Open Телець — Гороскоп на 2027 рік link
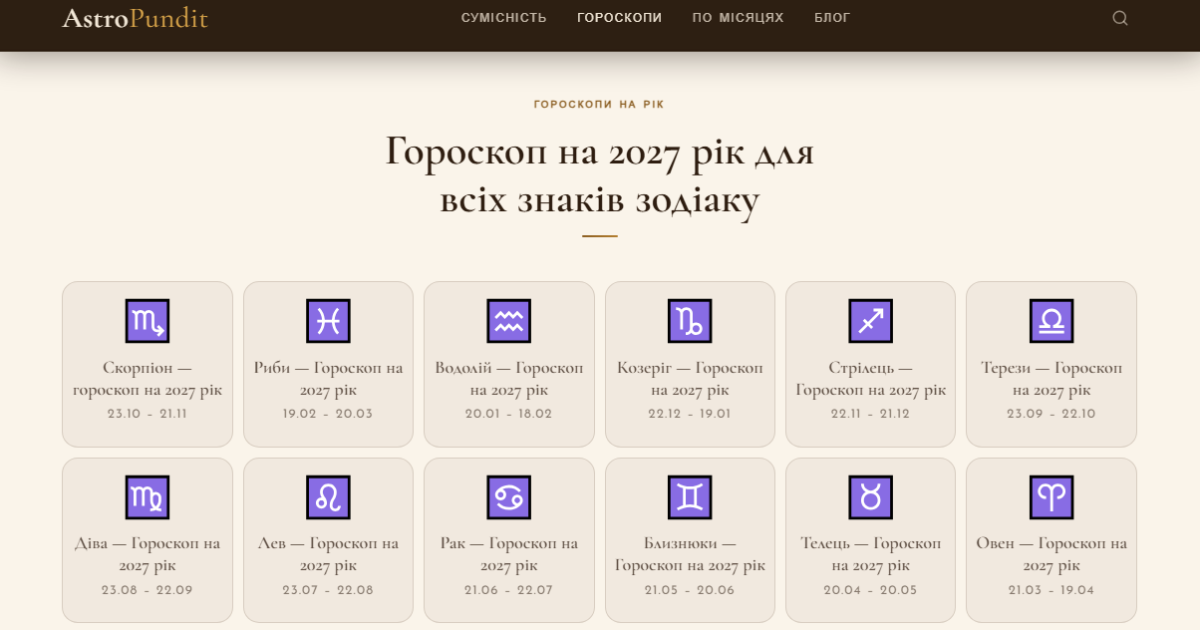Screen dimensions: 1200x630 870,555
